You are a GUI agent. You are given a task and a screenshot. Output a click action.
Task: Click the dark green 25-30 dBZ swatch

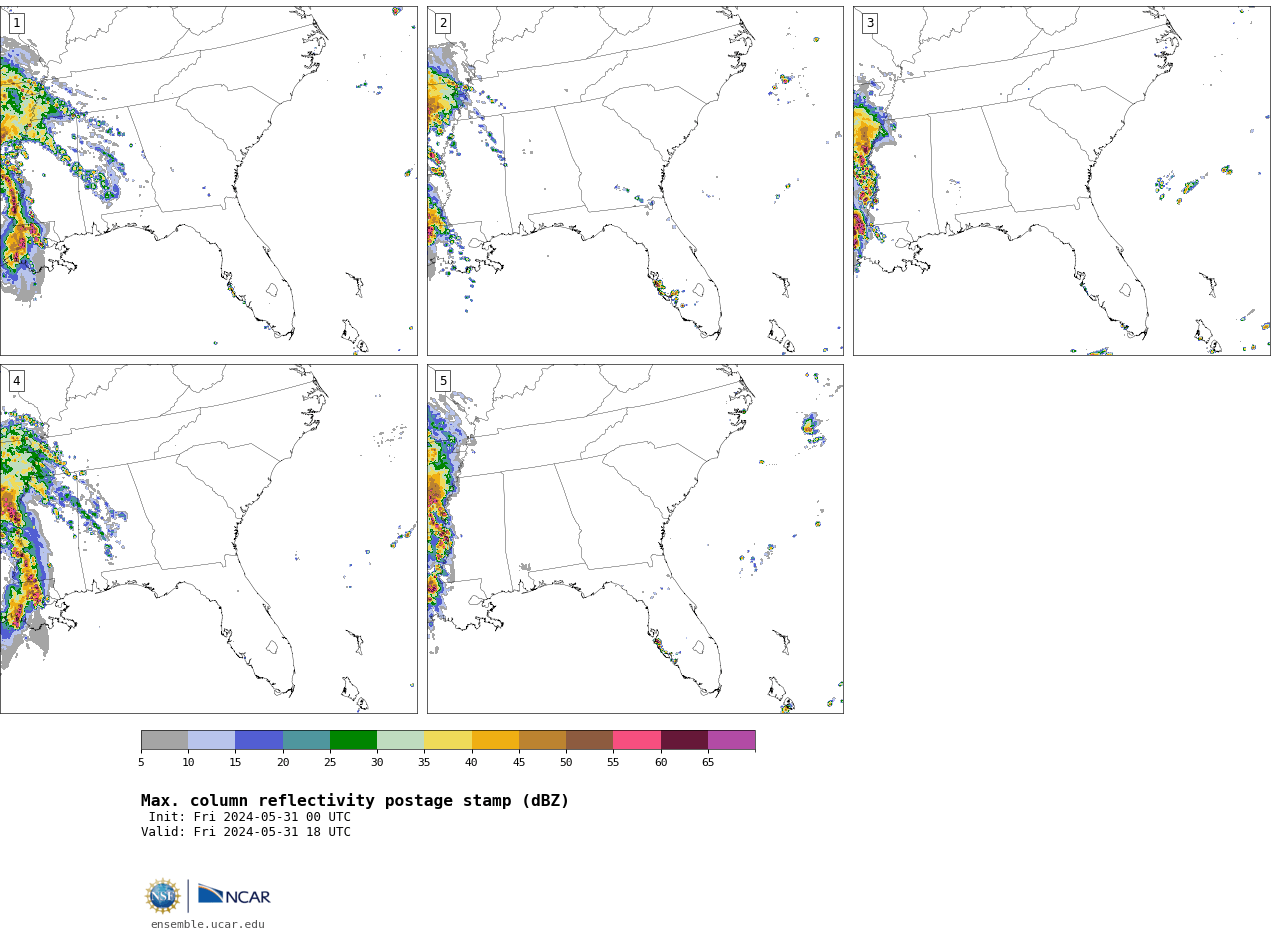[353, 740]
